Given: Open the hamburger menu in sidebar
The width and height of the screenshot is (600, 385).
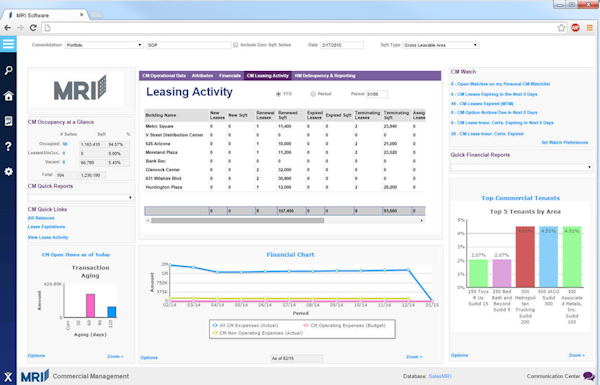Looking at the screenshot, I should click(8, 44).
